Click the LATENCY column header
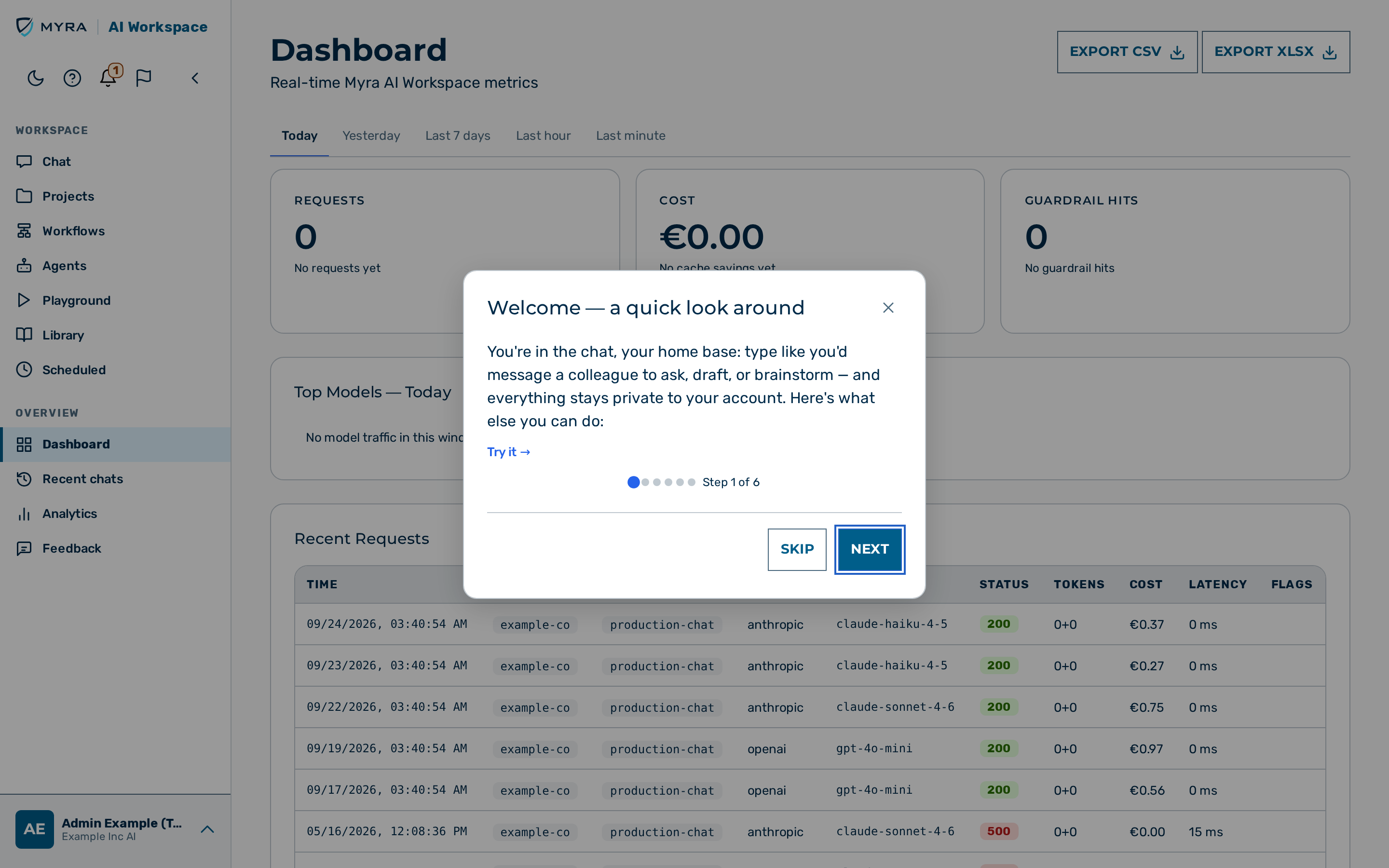 [1217, 584]
